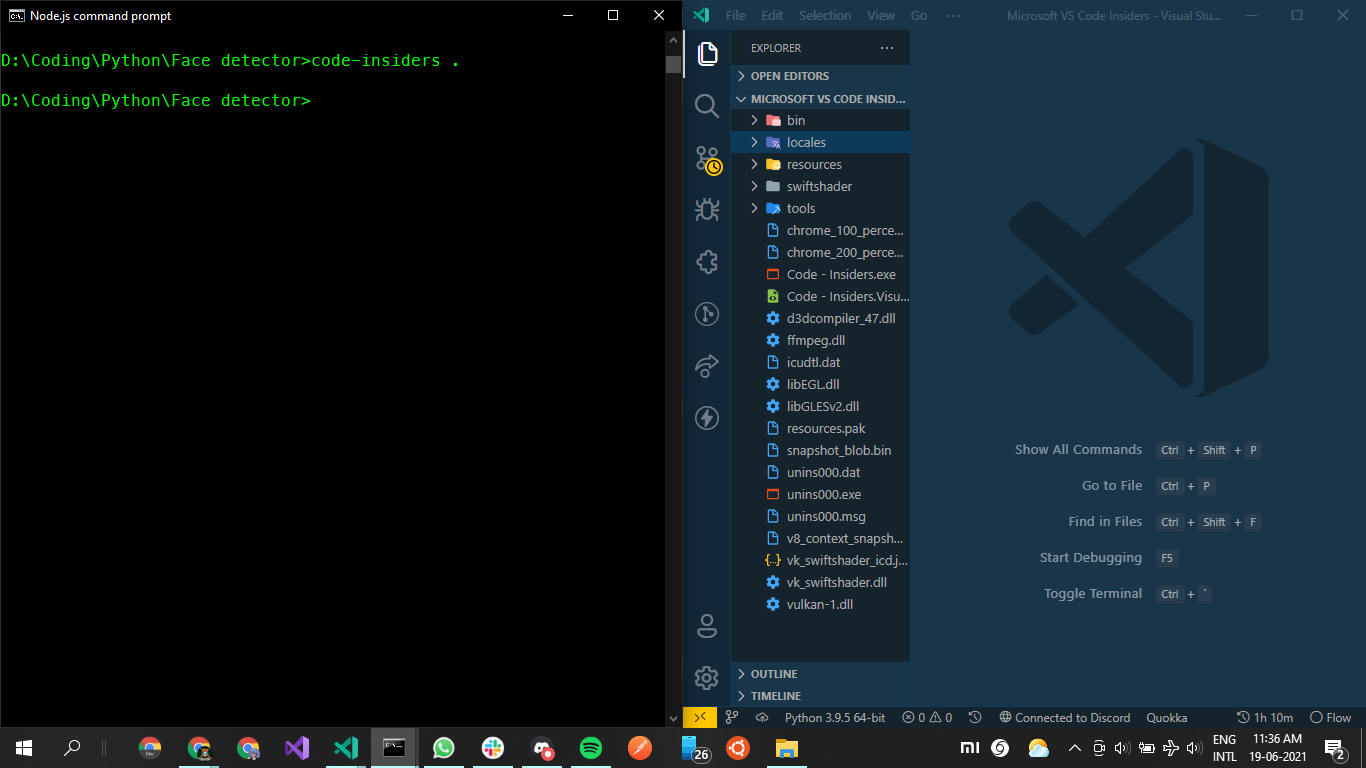The width and height of the screenshot is (1366, 768).
Task: Click the source control branch icon in status bar
Action: (733, 717)
